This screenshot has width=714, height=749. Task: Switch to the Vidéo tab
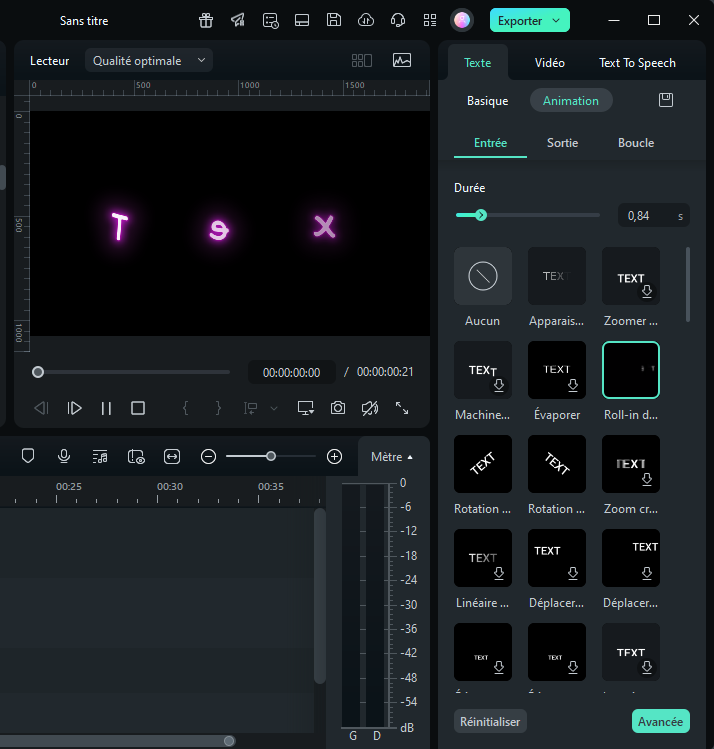click(x=550, y=63)
